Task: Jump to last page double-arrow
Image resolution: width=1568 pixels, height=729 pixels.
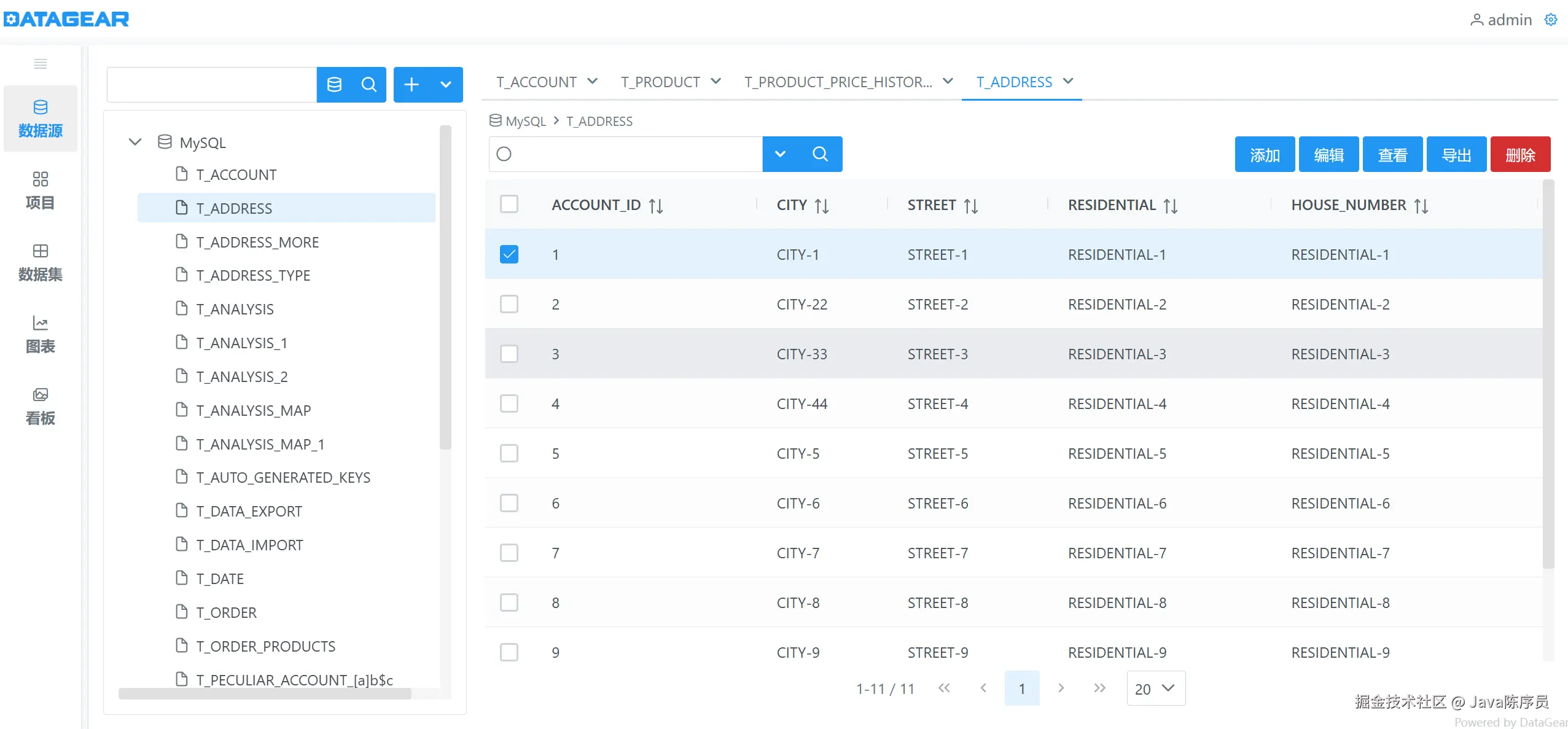Action: (1099, 688)
